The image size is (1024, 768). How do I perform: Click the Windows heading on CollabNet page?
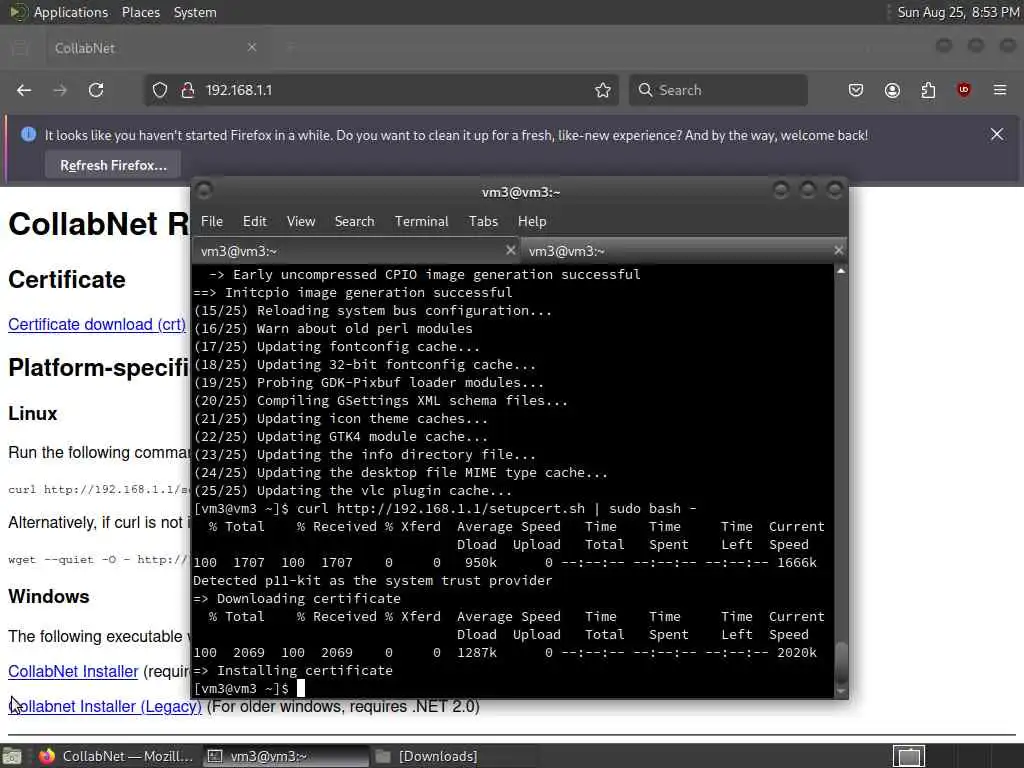tap(49, 596)
